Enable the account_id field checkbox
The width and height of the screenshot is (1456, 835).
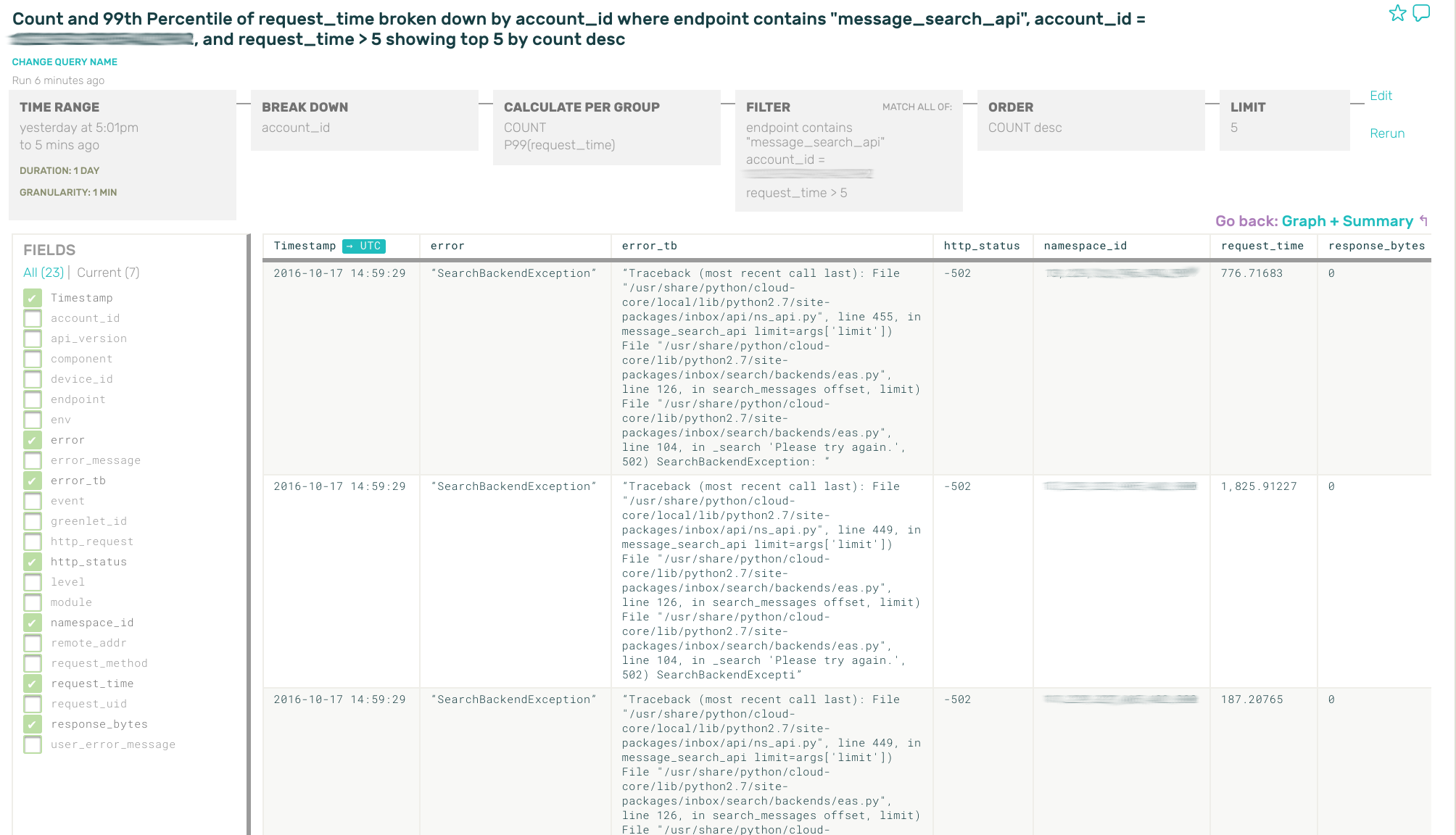(x=33, y=318)
